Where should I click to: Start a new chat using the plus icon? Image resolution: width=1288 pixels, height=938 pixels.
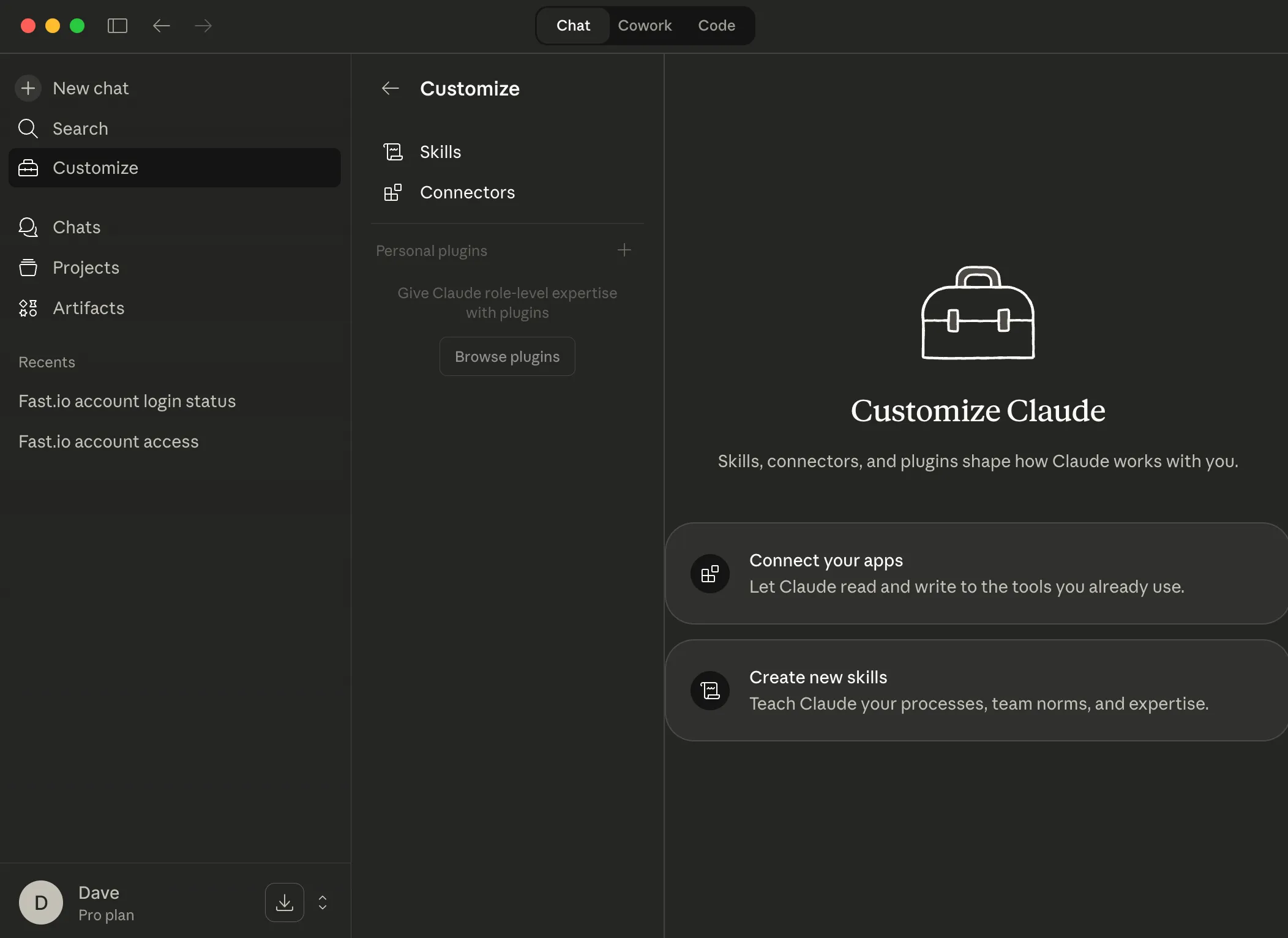pyautogui.click(x=28, y=88)
